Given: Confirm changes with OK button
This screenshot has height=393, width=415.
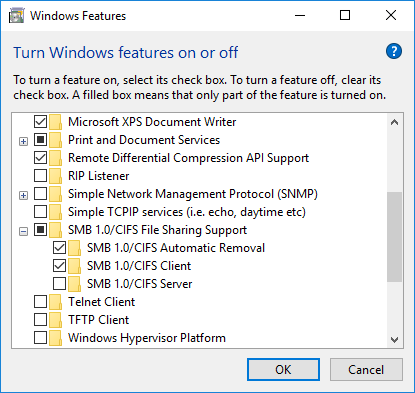Looking at the screenshot, I should coord(283,370).
